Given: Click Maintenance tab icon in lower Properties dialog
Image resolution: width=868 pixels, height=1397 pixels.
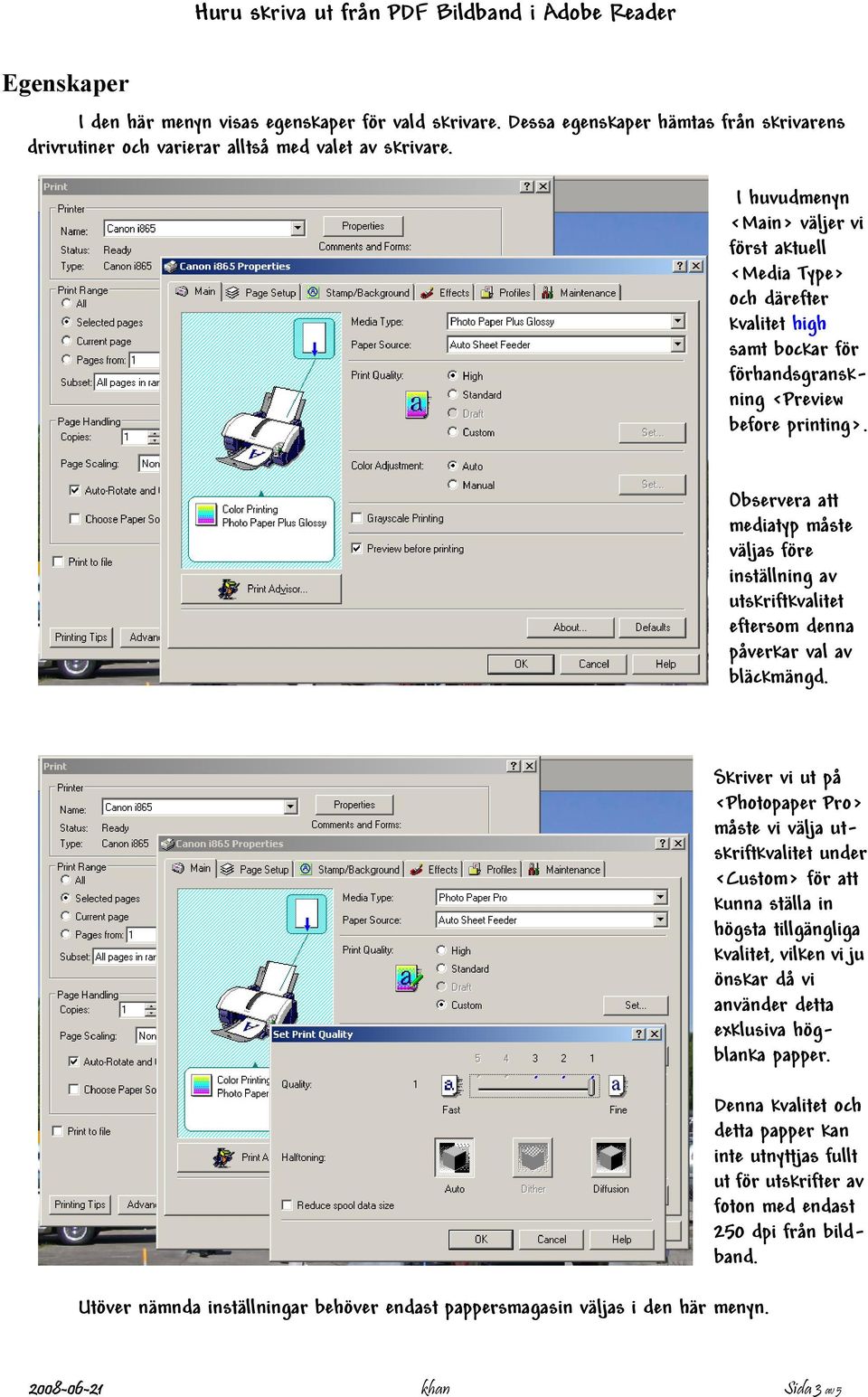Looking at the screenshot, I should (534, 869).
